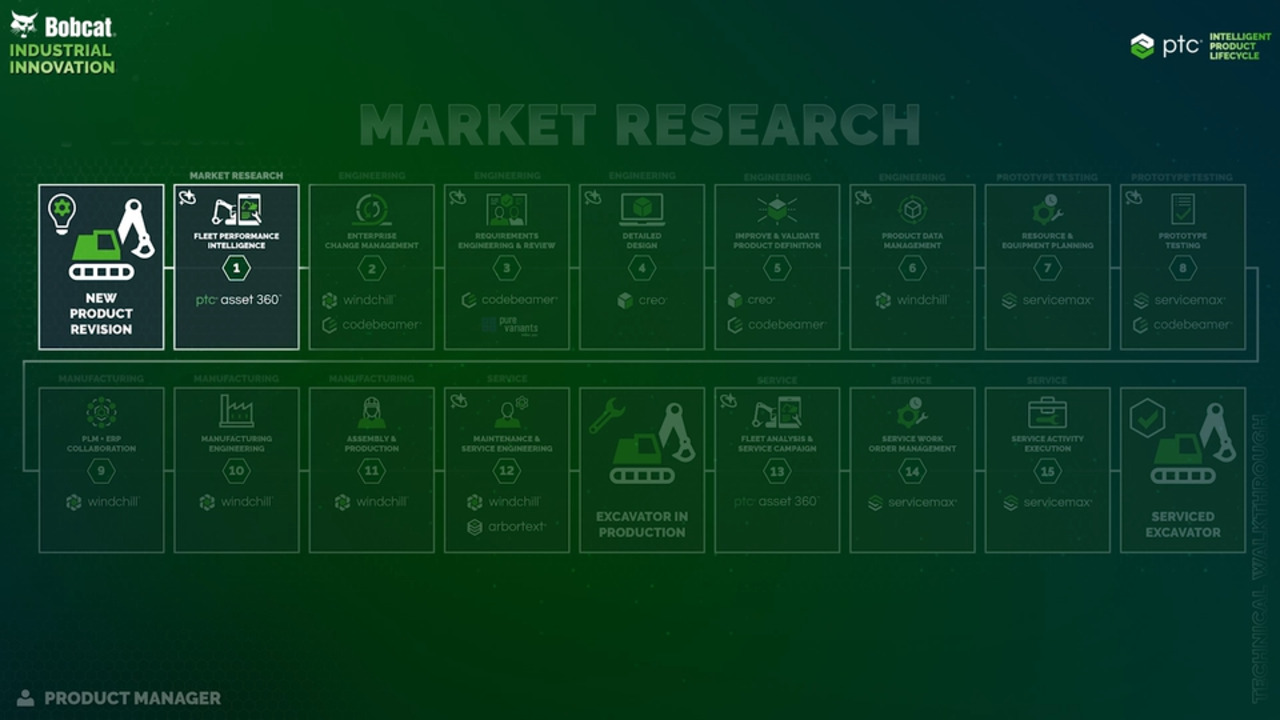
Task: Select the Product Manager role label
Action: (x=119, y=698)
